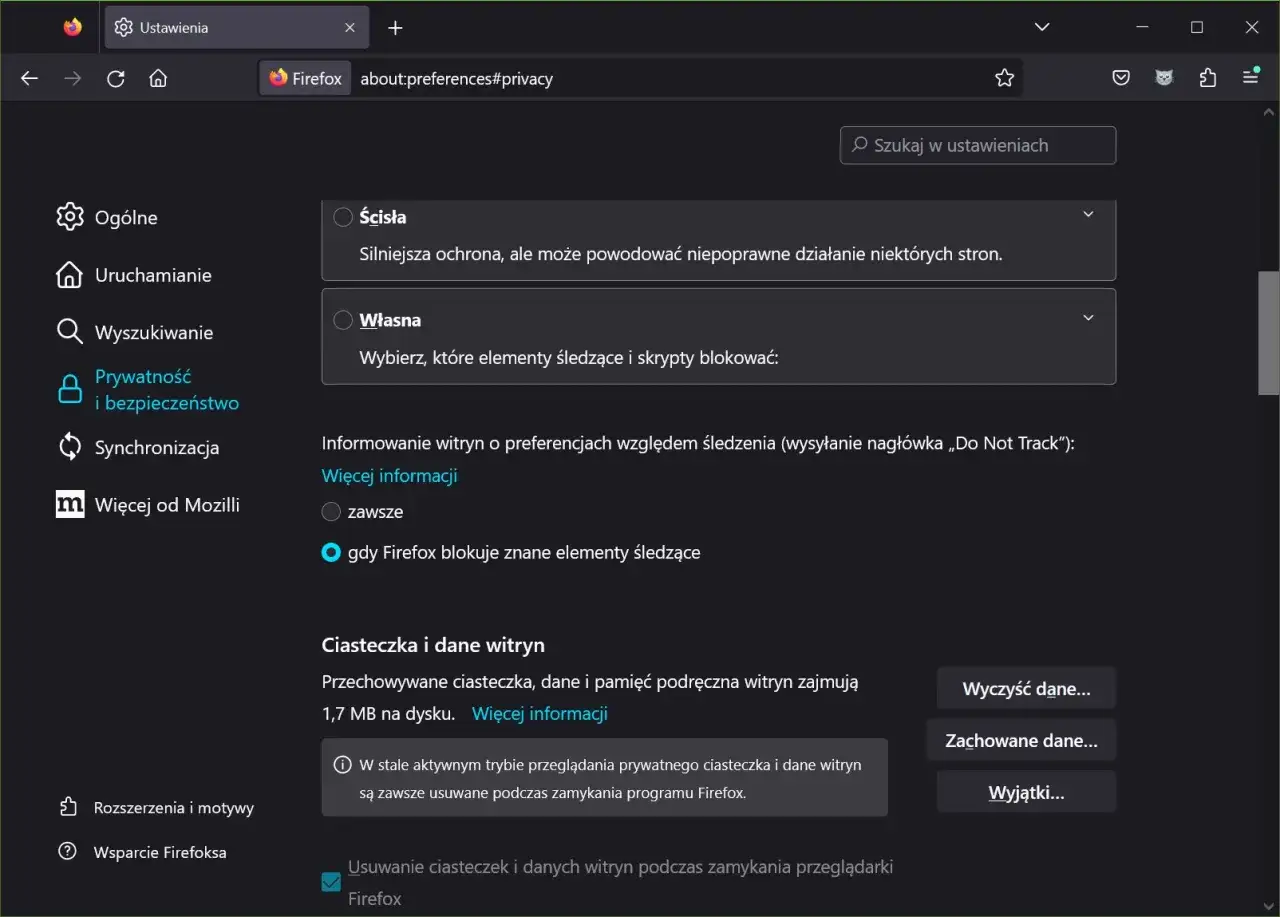Toggle Usuwanie ciasteczek i danych witryn checkbox

click(x=331, y=883)
